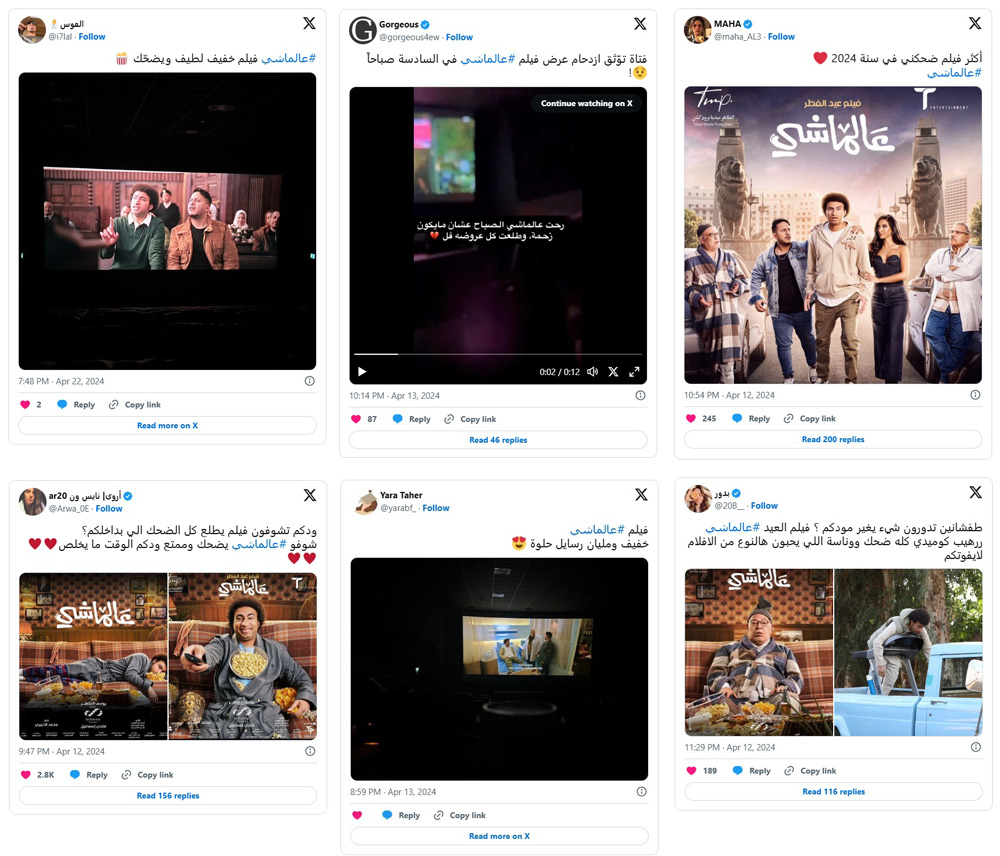The height and width of the screenshot is (856, 1000).
Task: Click Continue watching on X
Action: (x=587, y=103)
